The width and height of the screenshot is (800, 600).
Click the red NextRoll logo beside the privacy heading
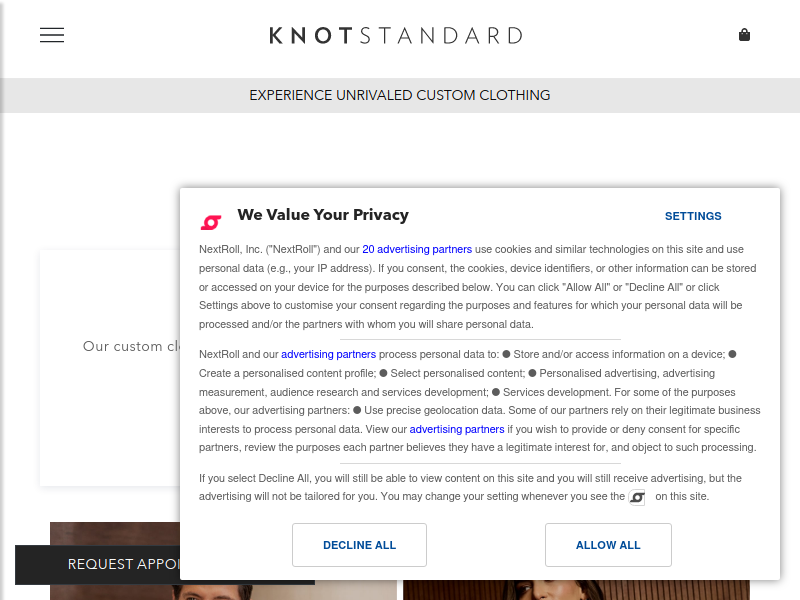point(211,222)
